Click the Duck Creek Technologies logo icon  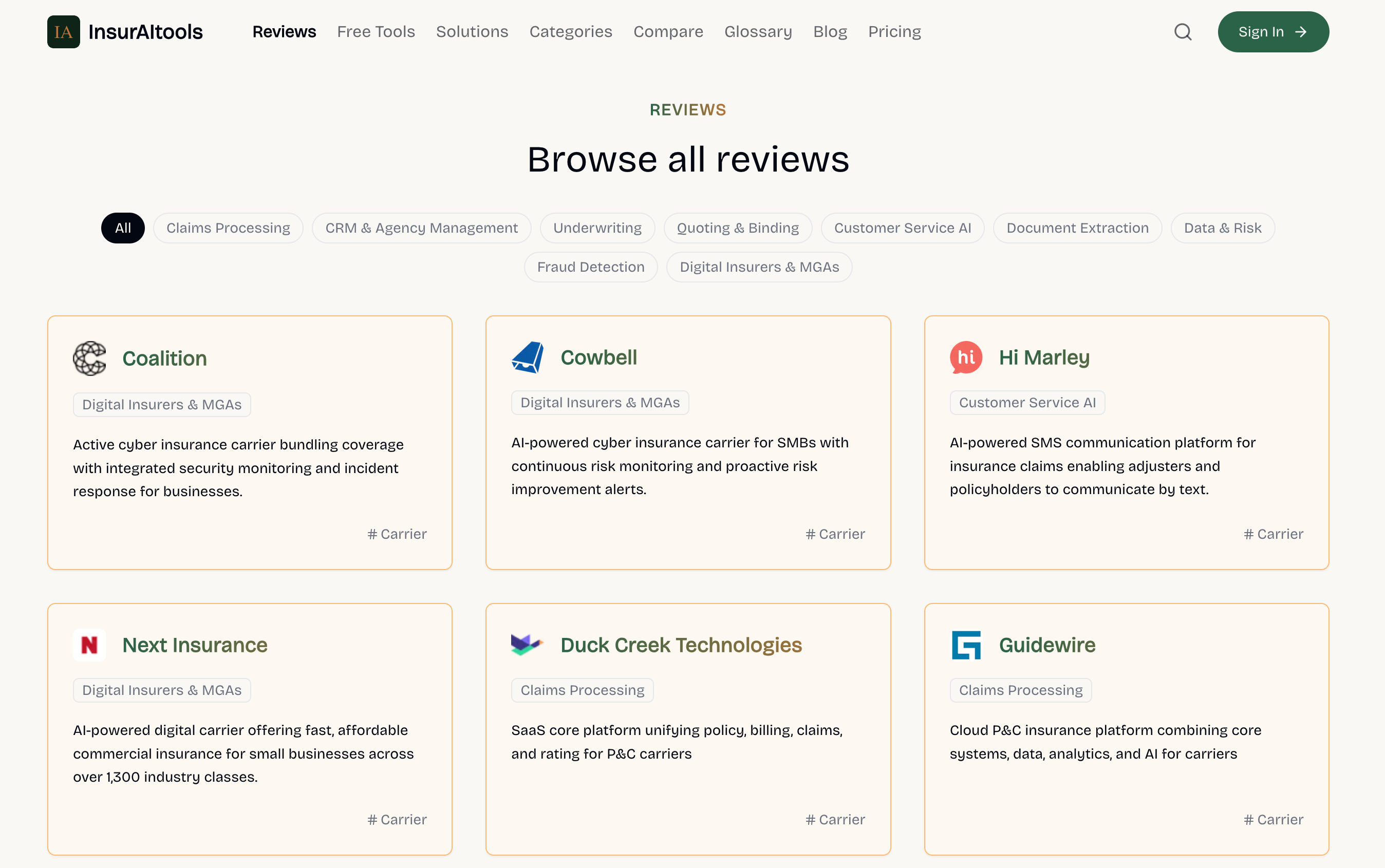coord(528,645)
